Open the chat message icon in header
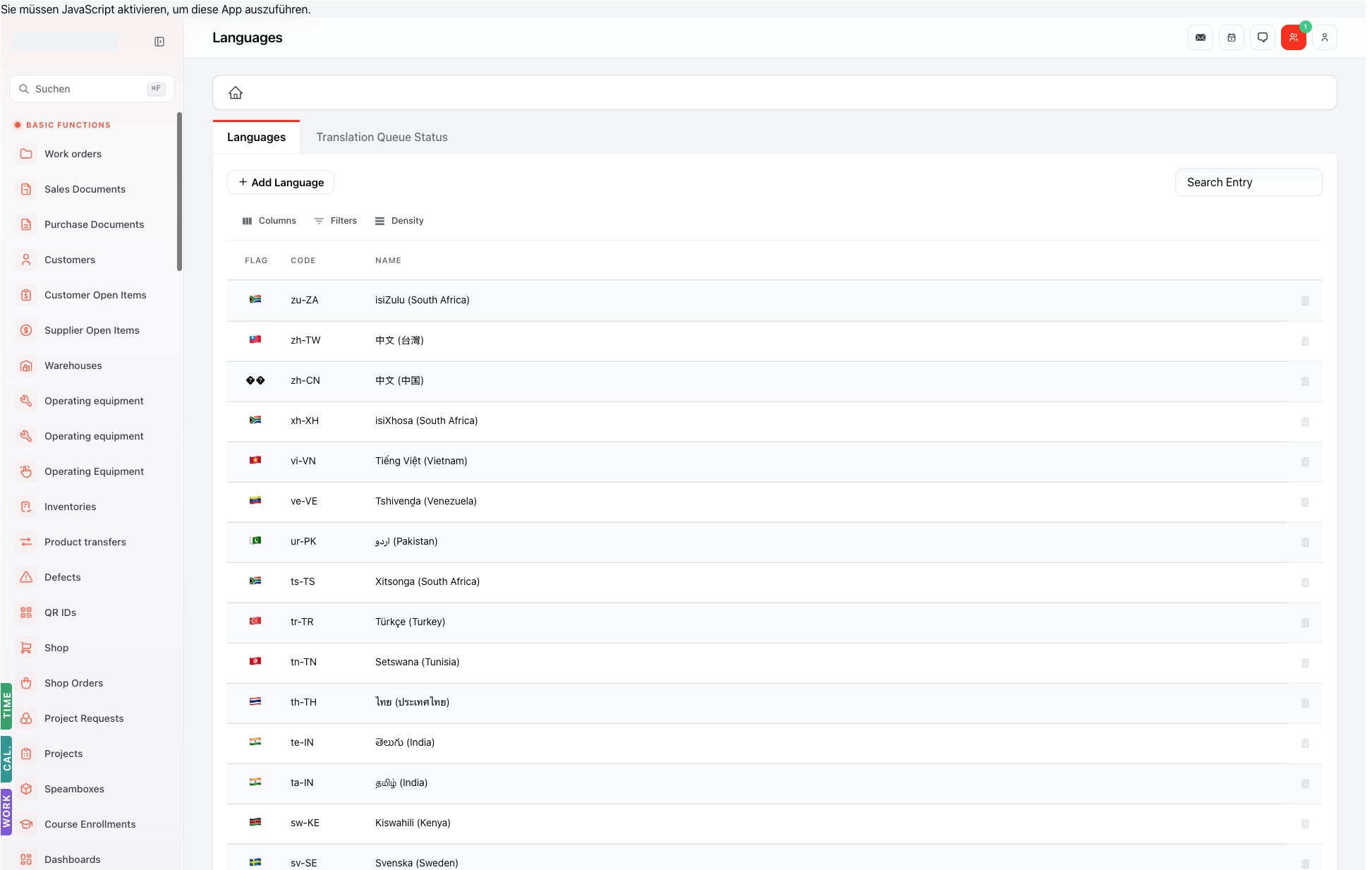This screenshot has width=1372, height=870. click(1263, 37)
